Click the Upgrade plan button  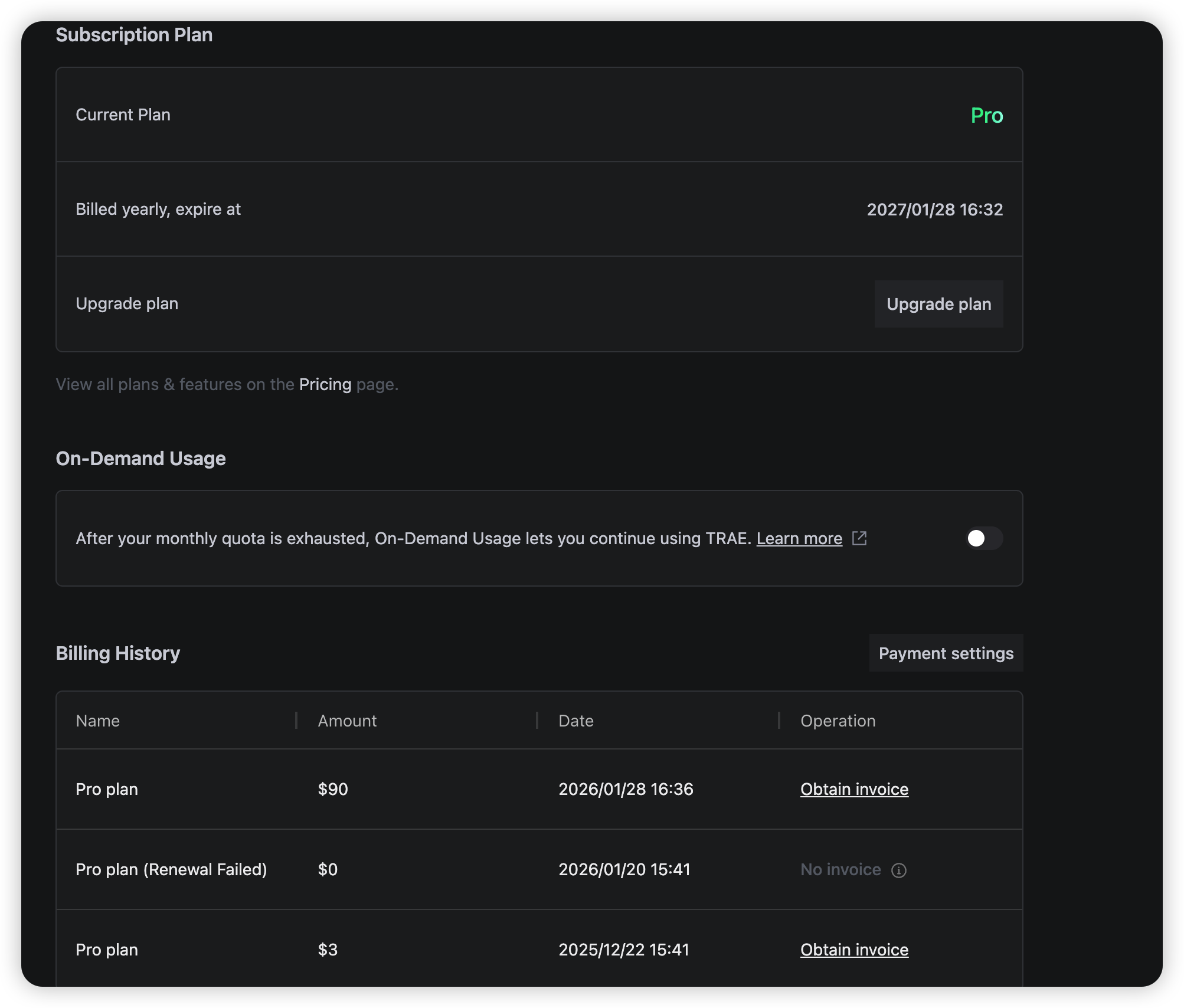(x=938, y=304)
